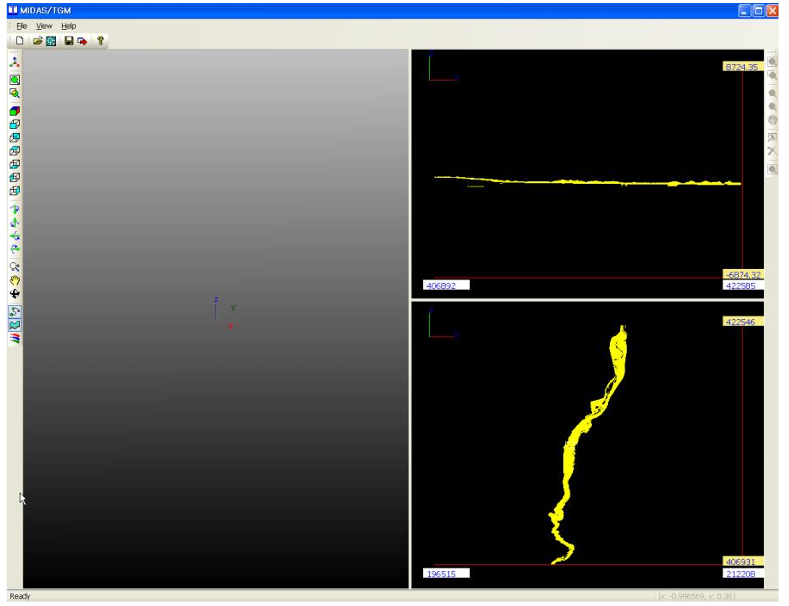Click the Open folder toolbar icon

tap(38, 41)
